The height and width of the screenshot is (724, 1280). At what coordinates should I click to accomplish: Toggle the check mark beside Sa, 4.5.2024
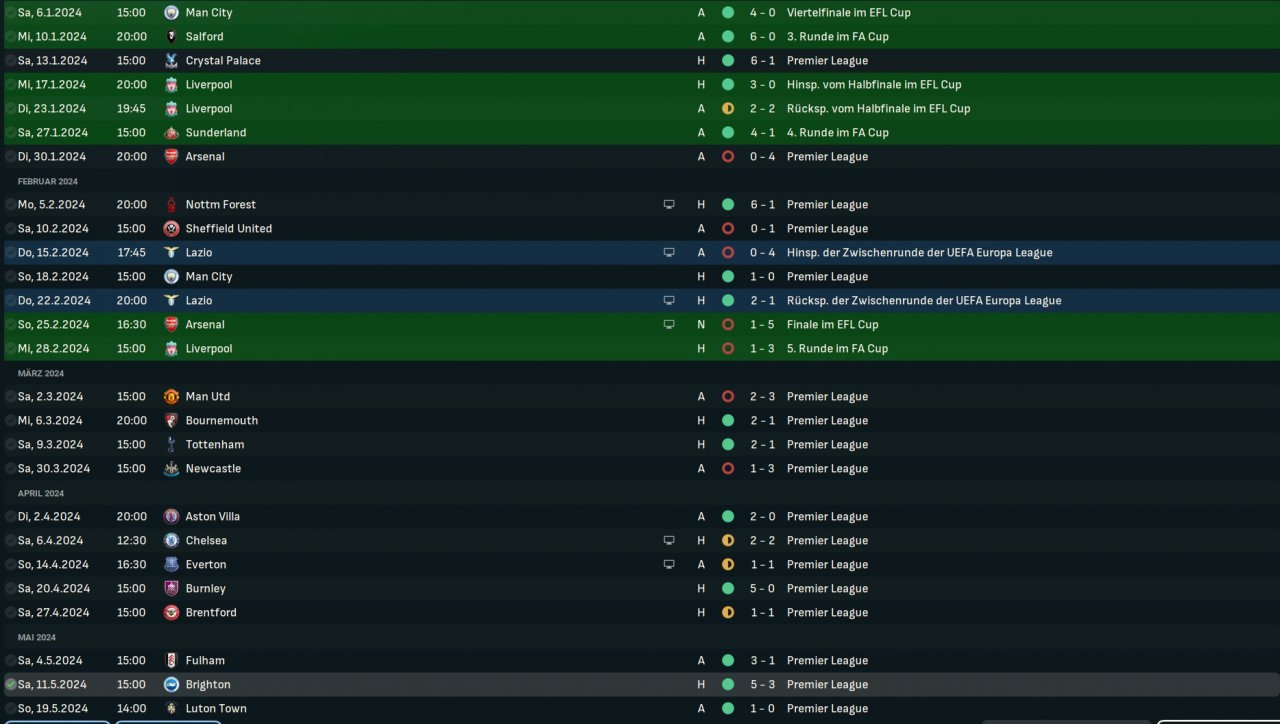(x=10, y=660)
